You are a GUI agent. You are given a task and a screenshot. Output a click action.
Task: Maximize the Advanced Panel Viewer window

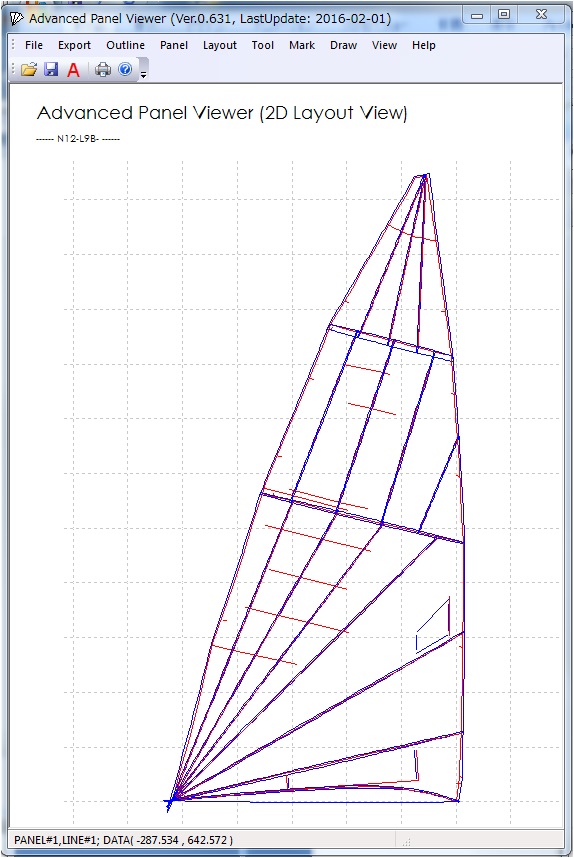(504, 15)
